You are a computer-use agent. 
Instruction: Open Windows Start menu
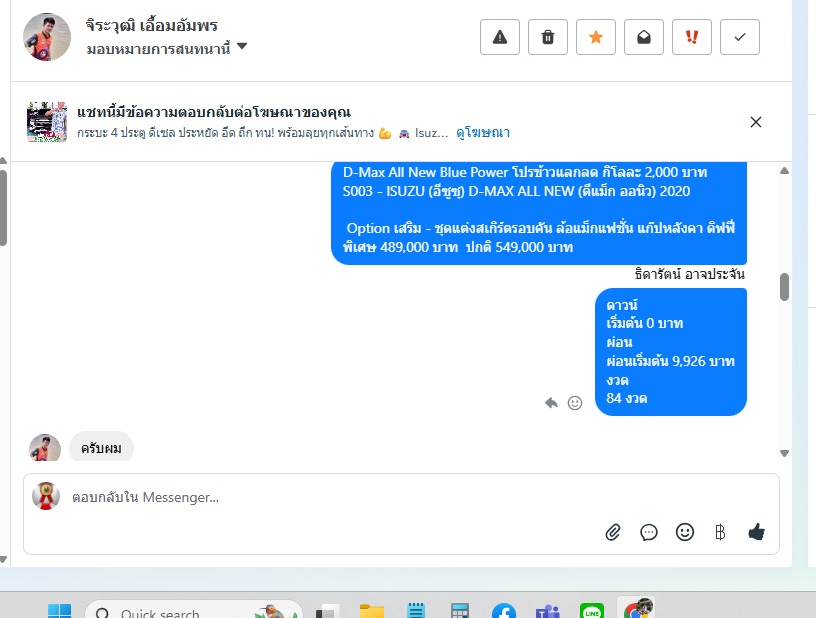click(x=59, y=611)
